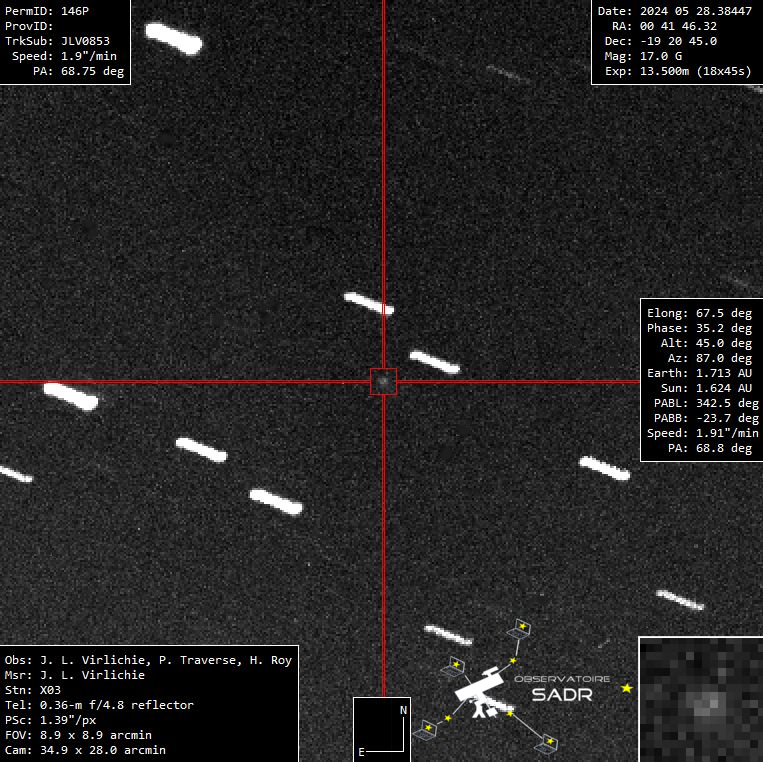Click the lowest right laptop icon in the logo
Viewport: 763px width, 762px height.
tap(546, 744)
